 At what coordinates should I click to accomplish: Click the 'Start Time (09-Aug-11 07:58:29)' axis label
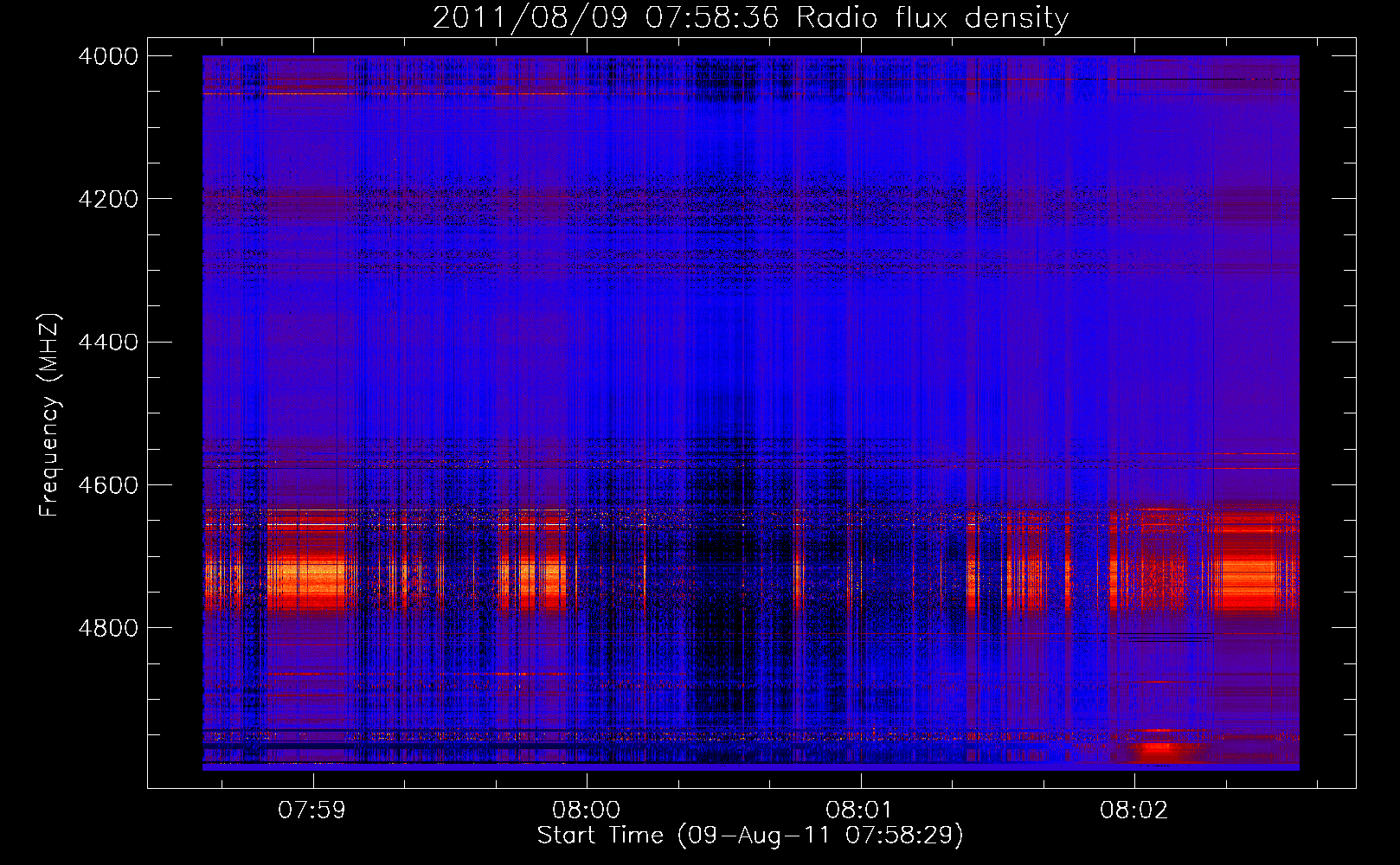(x=750, y=836)
